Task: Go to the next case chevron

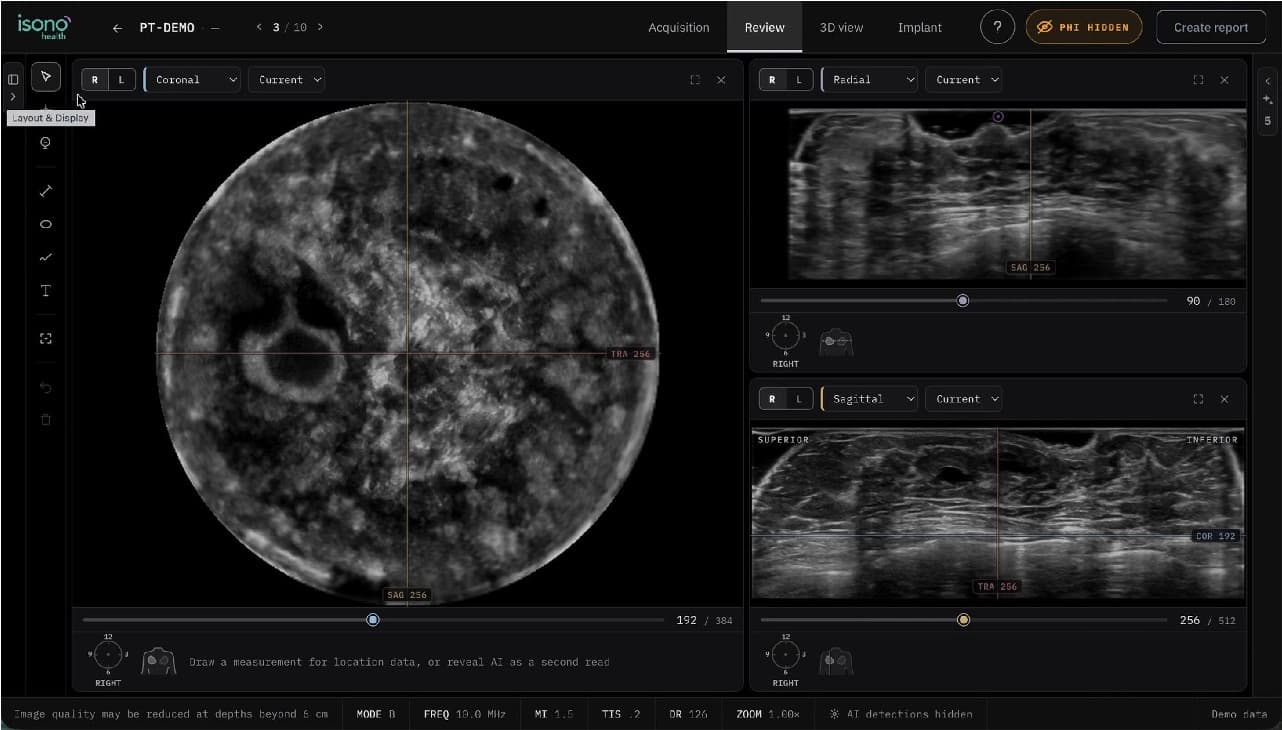Action: [x=320, y=27]
